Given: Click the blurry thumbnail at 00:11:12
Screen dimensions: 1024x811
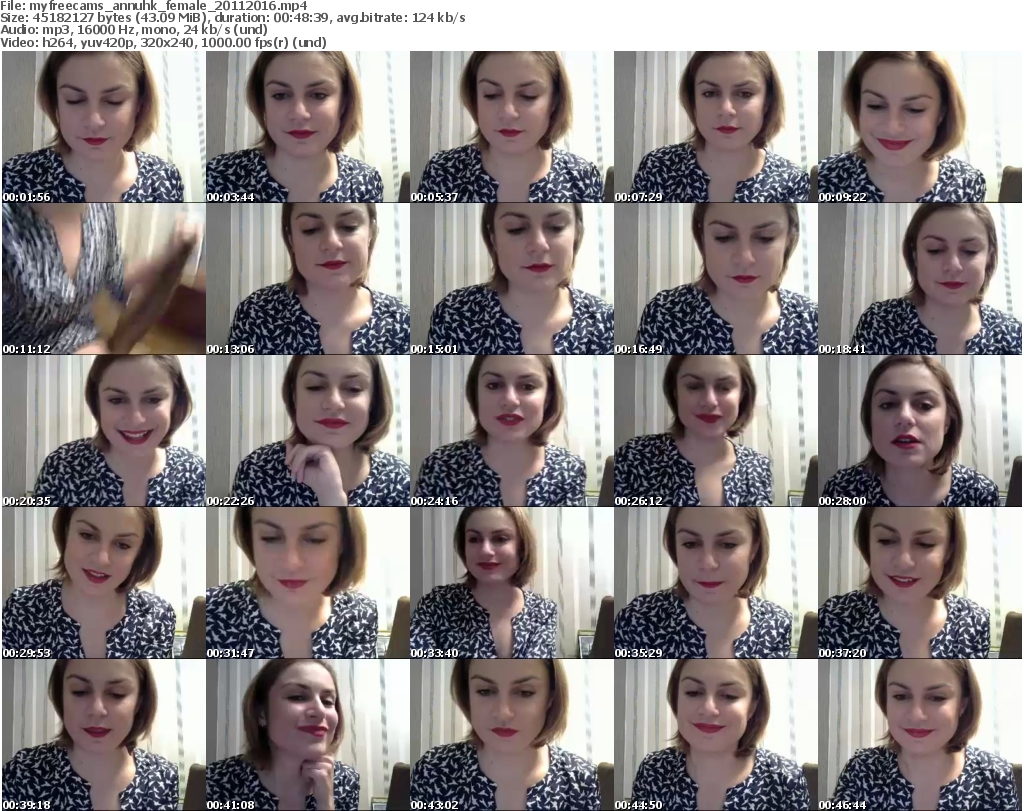Looking at the screenshot, I should [104, 279].
